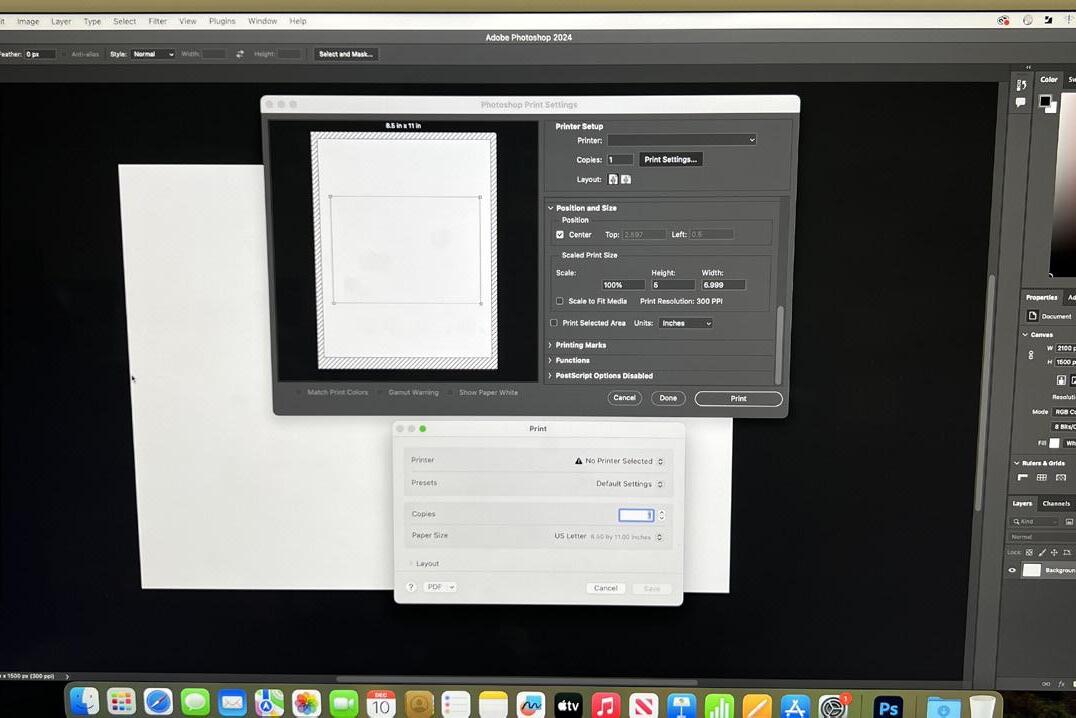Click the Select and Mask... button

click(x=346, y=54)
